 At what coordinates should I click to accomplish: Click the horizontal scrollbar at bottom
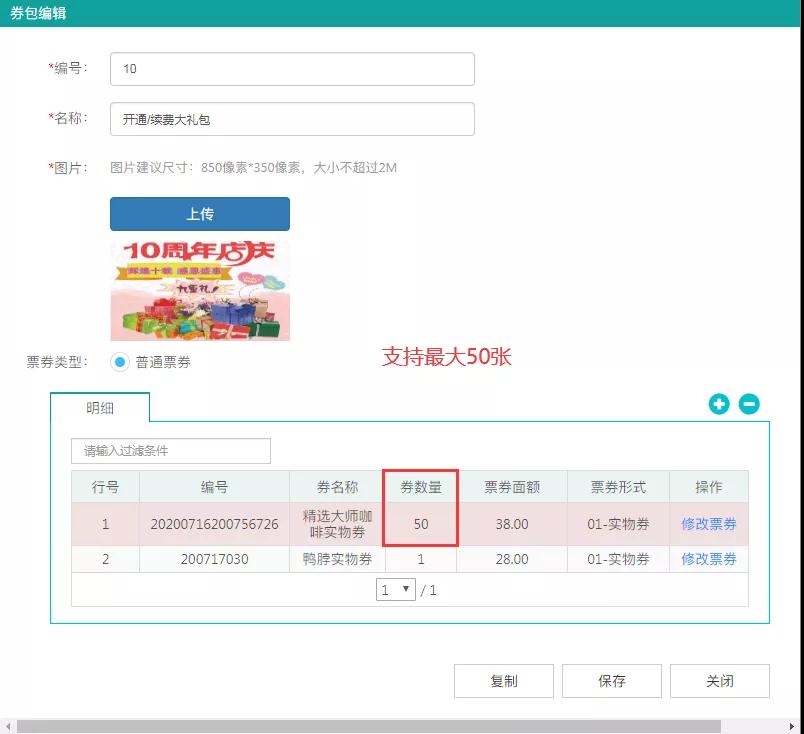tap(400, 726)
